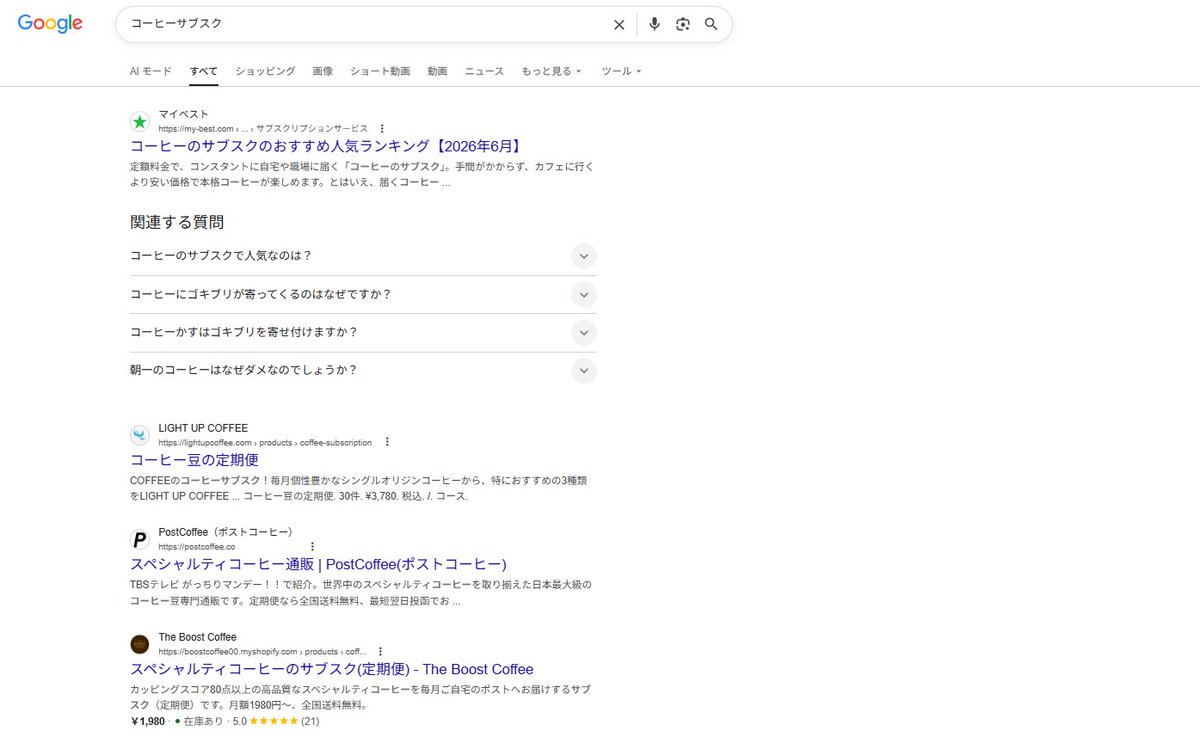1200x737 pixels.
Task: Click The Boost Coffee favicon
Action: 140,644
